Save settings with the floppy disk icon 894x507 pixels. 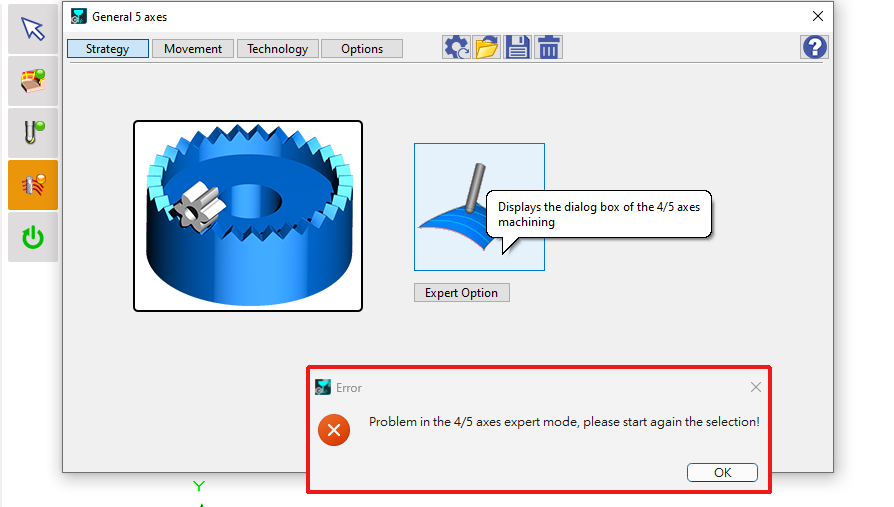(x=517, y=47)
